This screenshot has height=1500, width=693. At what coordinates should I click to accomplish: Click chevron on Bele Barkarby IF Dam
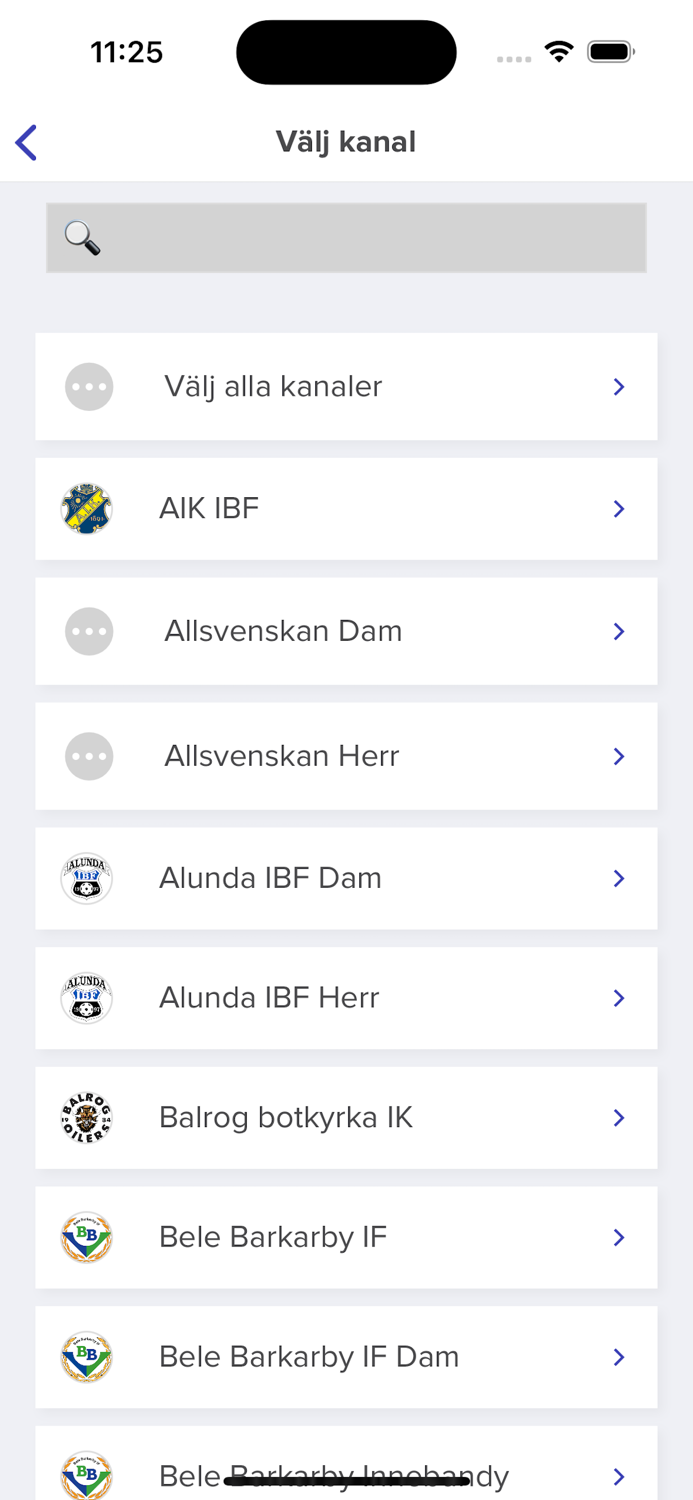(619, 1357)
